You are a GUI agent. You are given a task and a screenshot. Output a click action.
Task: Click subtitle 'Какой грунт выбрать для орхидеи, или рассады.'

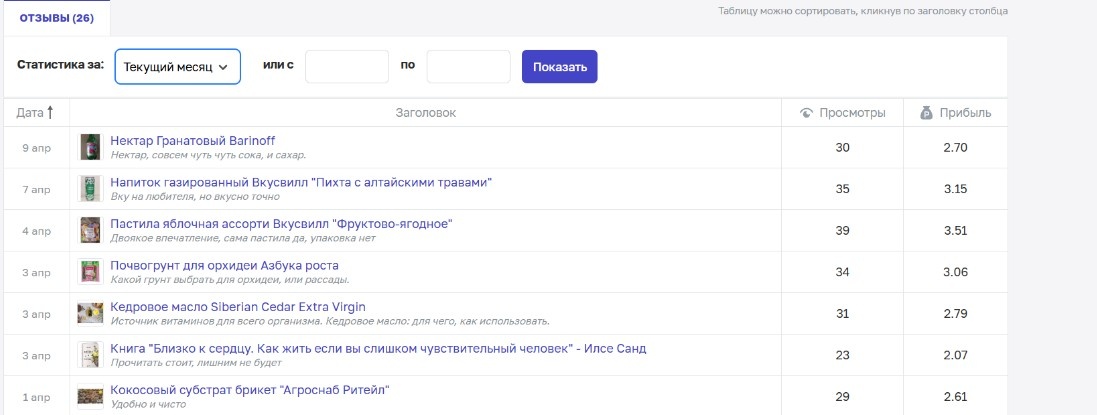[x=230, y=280]
